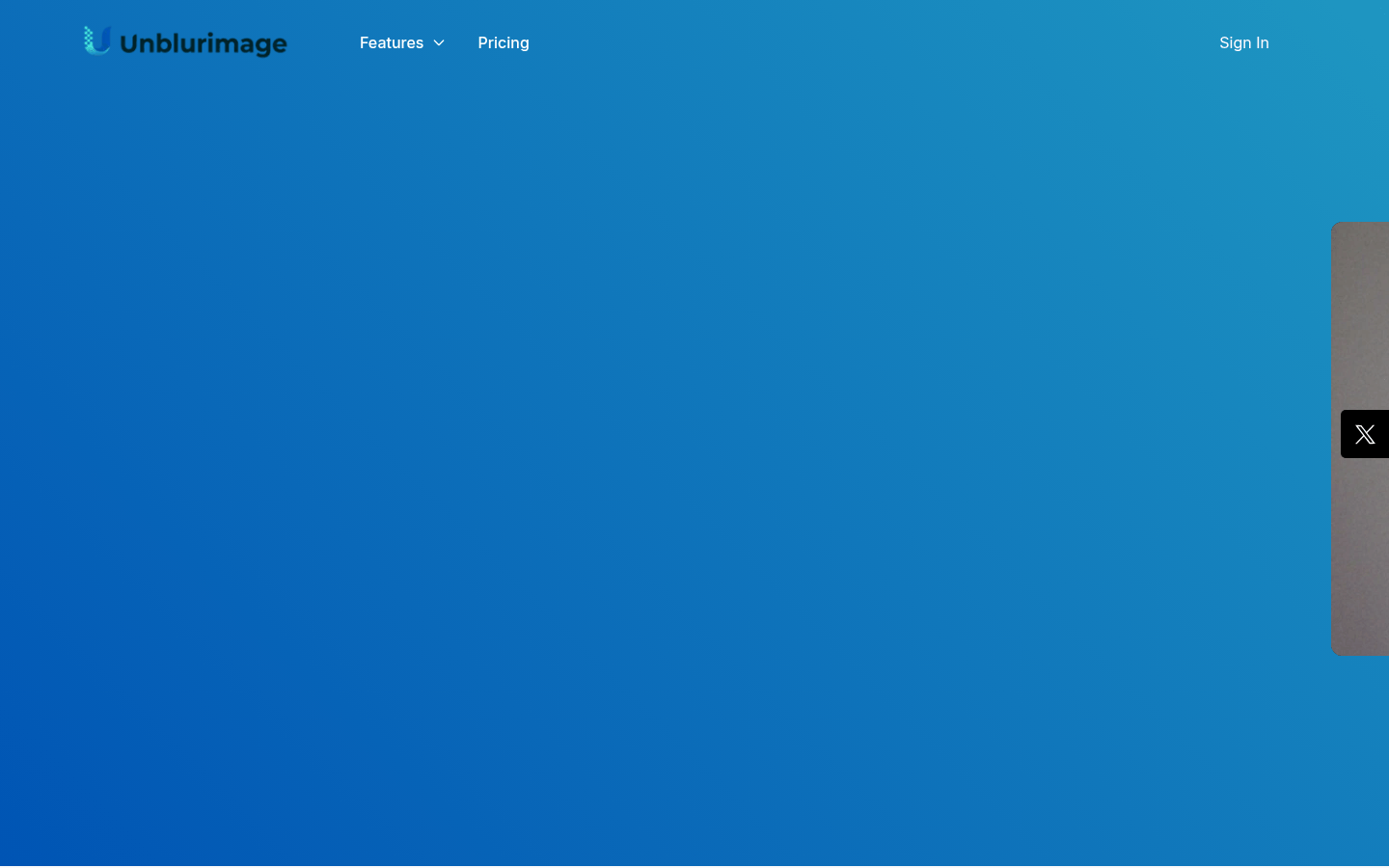Open Pricing from the top navigation bar
The width and height of the screenshot is (1389, 868).
coord(503,42)
